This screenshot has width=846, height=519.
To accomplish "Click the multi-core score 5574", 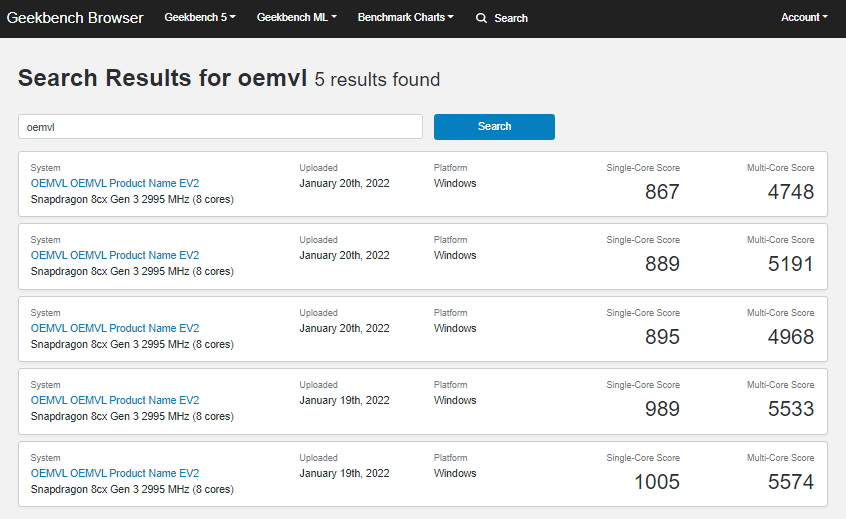I will point(790,482).
